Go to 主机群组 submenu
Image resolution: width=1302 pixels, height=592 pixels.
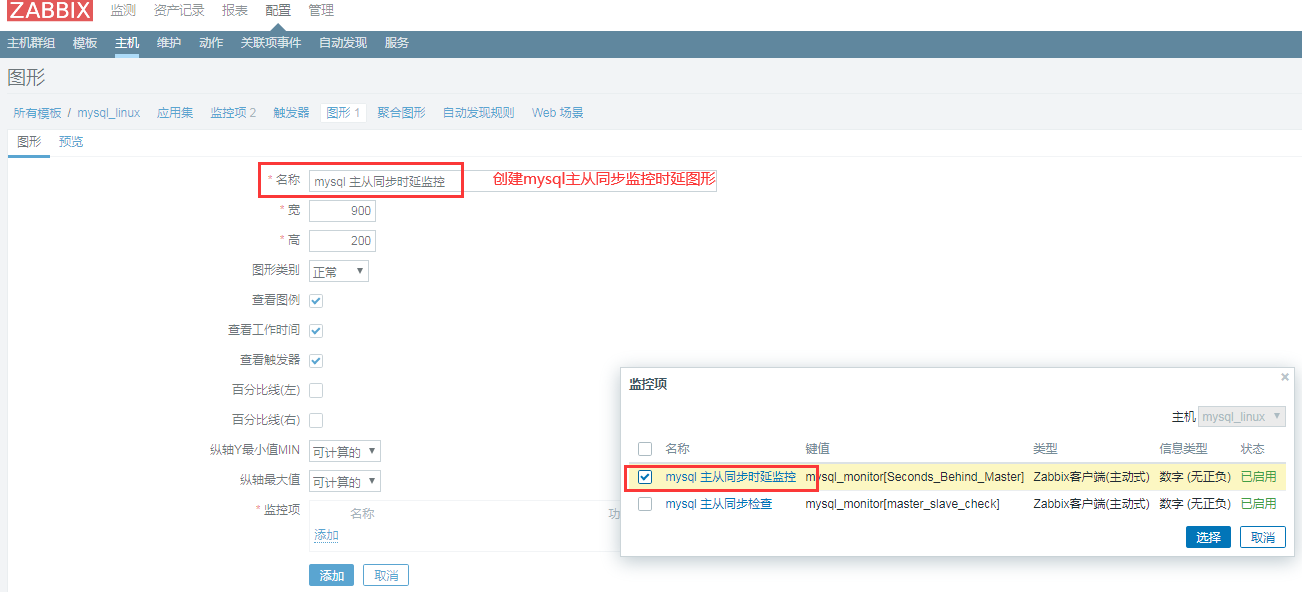pos(31,43)
